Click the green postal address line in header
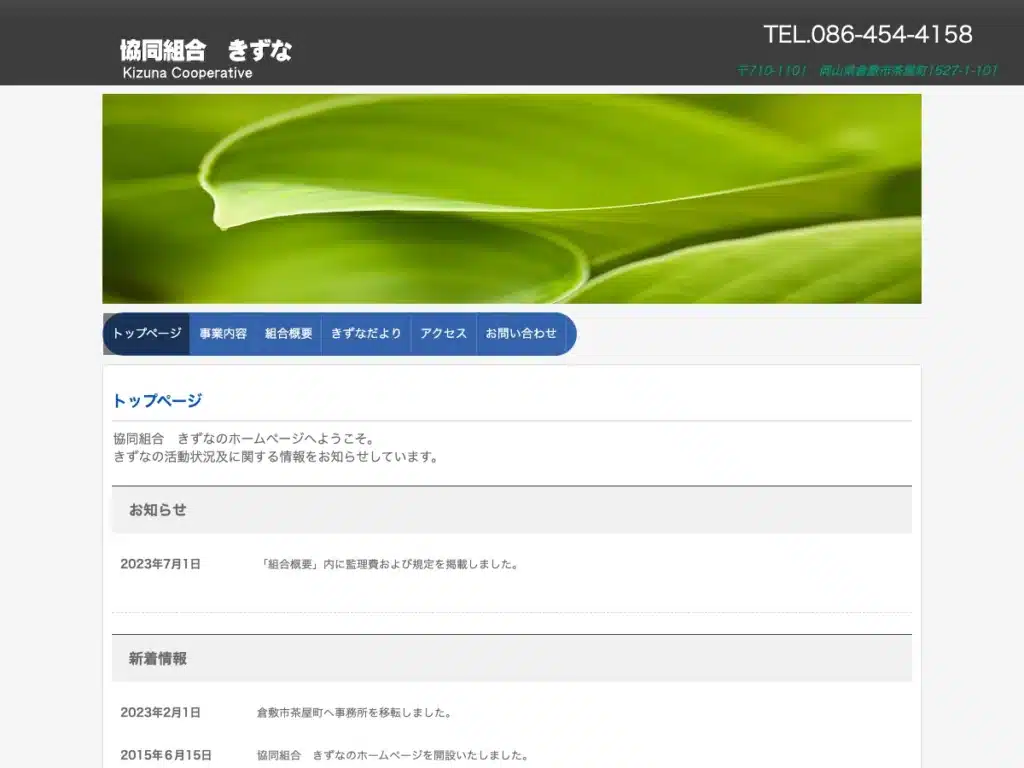Screen dimensions: 1024x768 (x=867, y=70)
